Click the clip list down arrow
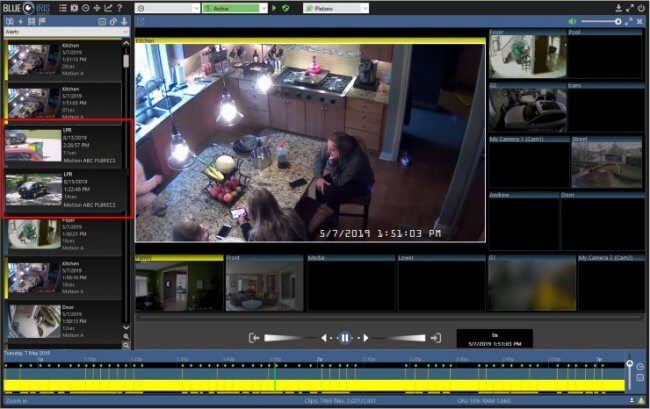The width and height of the screenshot is (650, 409). pyautogui.click(x=126, y=328)
